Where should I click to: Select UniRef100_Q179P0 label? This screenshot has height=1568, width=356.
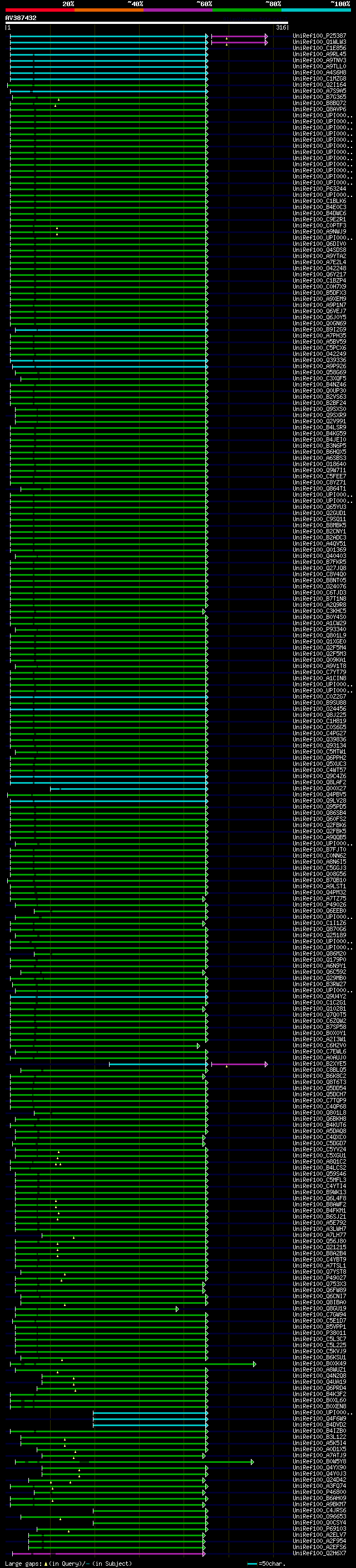point(319,959)
